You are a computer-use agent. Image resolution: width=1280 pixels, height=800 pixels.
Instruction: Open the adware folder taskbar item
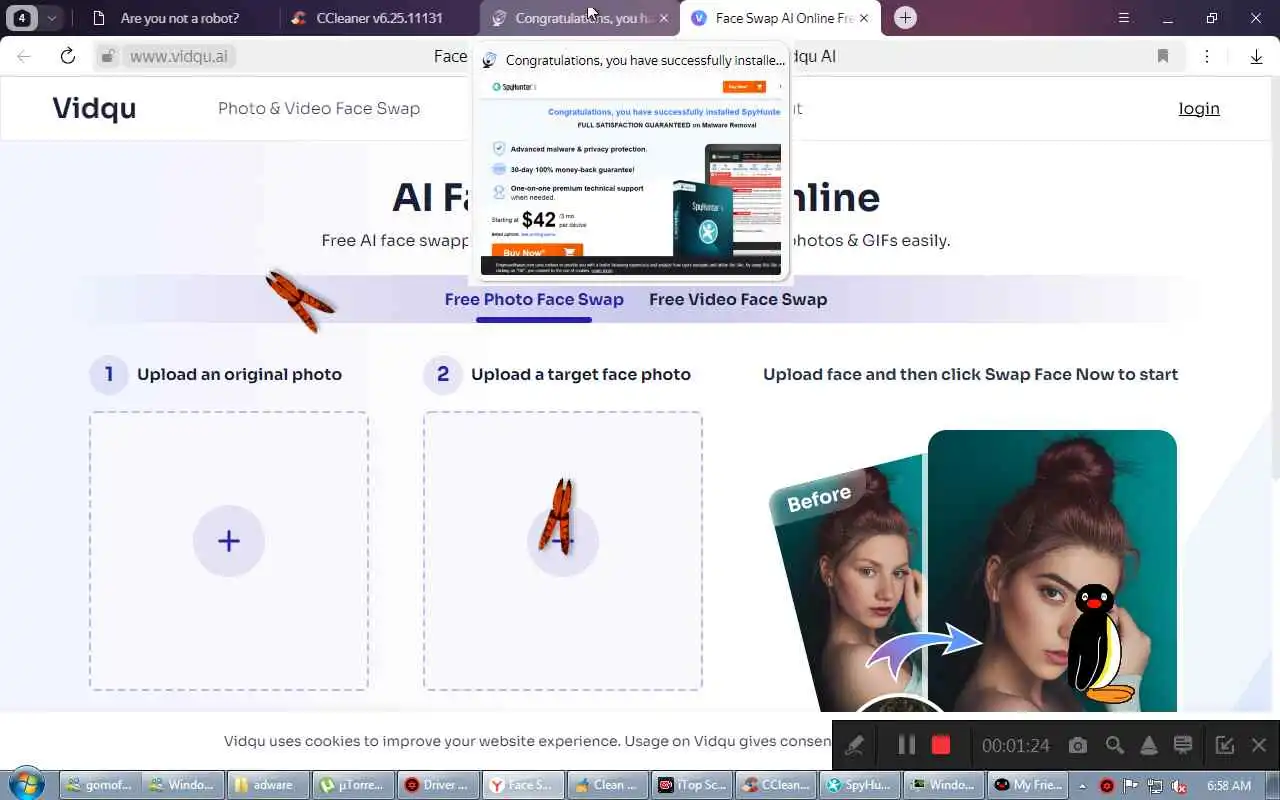268,785
